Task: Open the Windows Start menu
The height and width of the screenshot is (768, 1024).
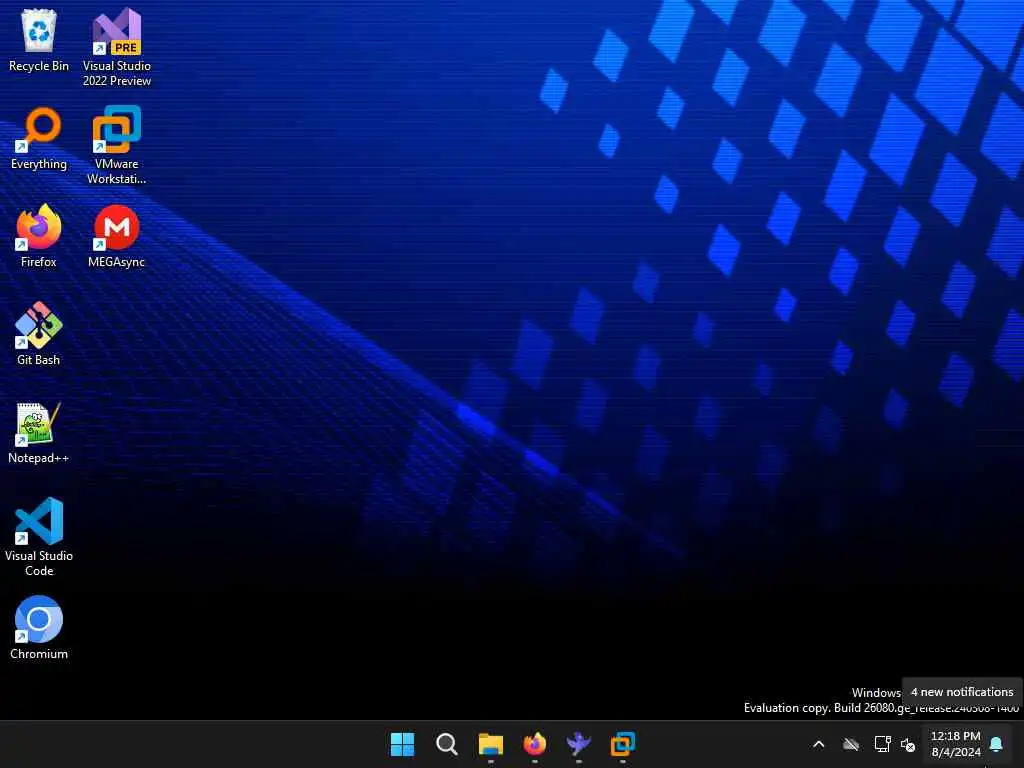Action: point(402,744)
